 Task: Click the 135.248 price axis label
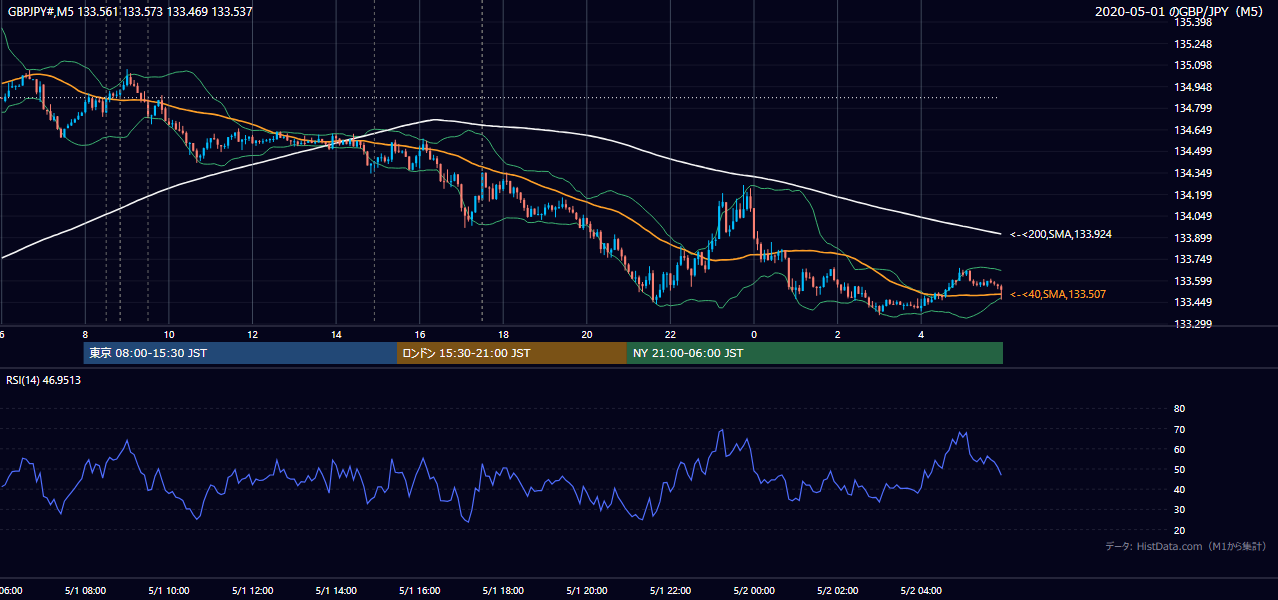(x=1192, y=44)
